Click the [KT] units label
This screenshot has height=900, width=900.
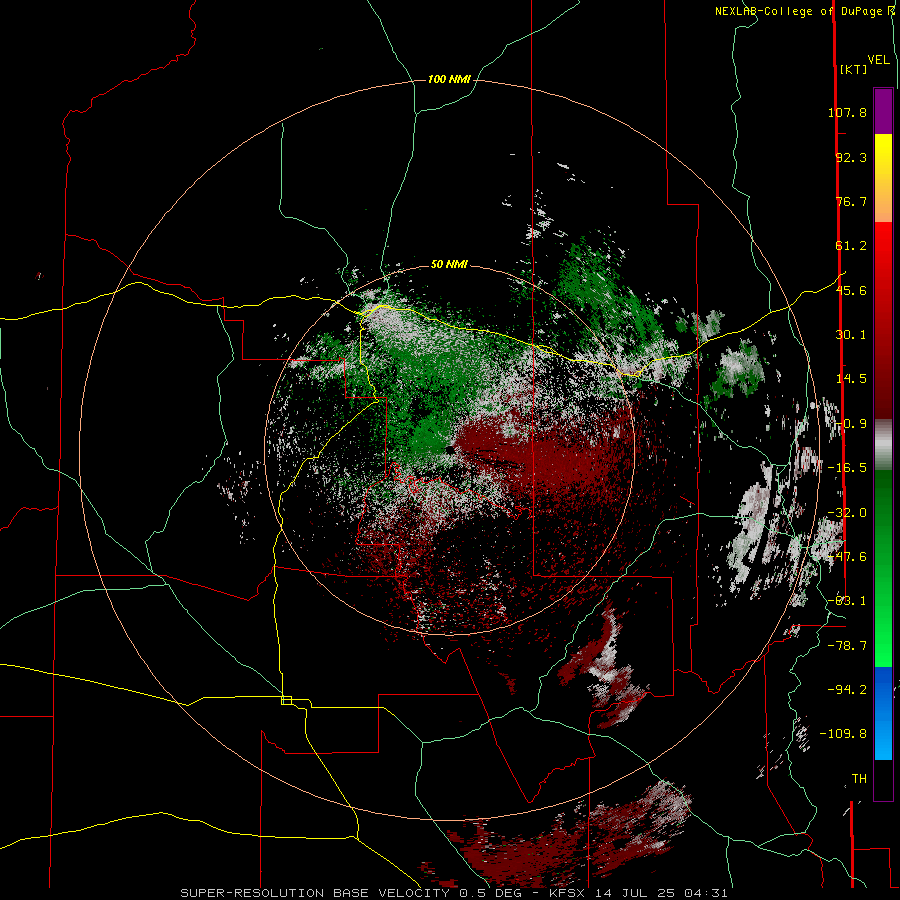click(854, 69)
